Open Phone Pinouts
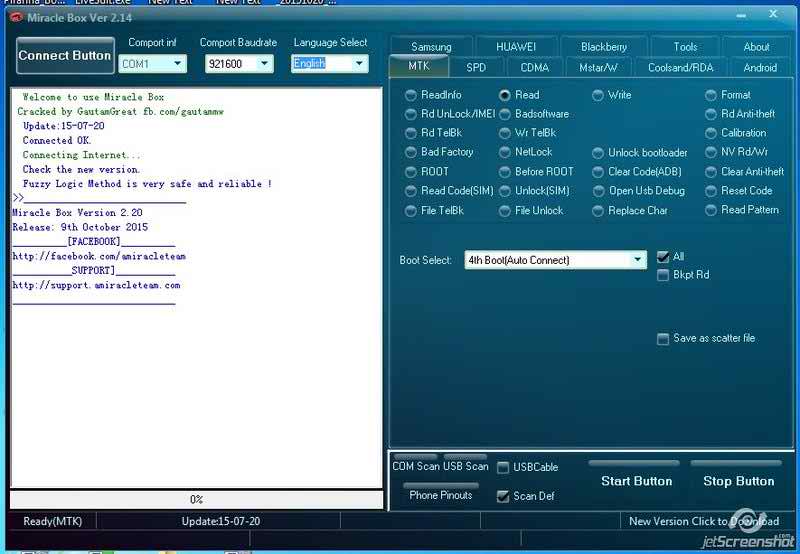800x554 pixels. coord(441,494)
